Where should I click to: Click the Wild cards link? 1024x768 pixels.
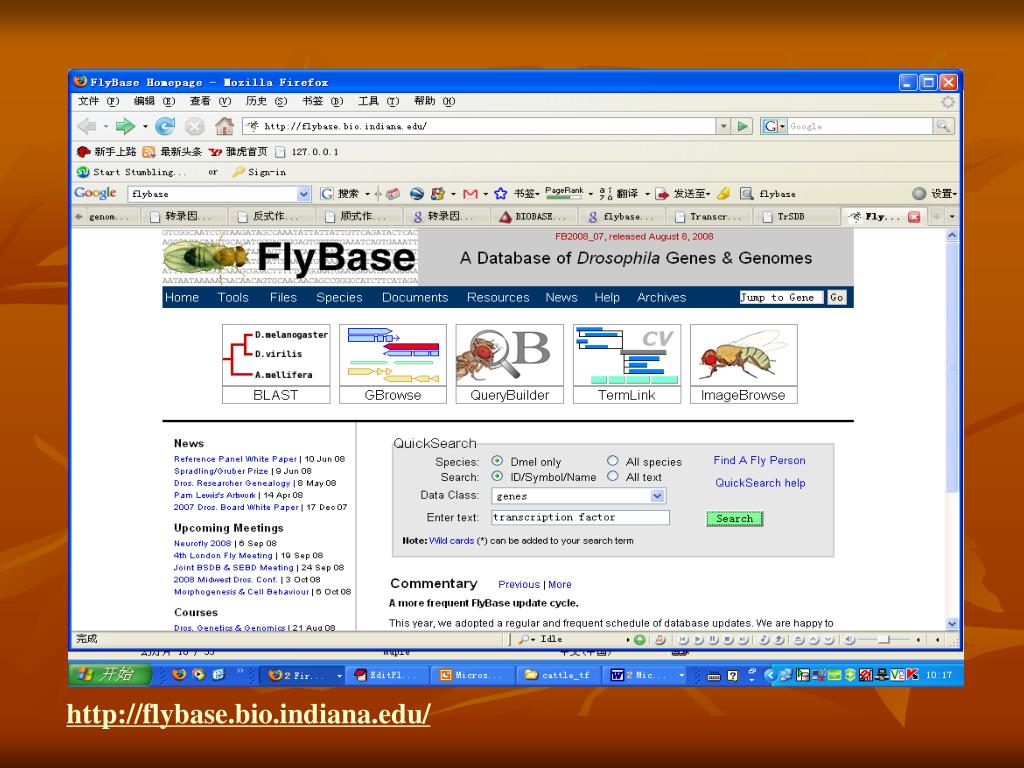451,541
